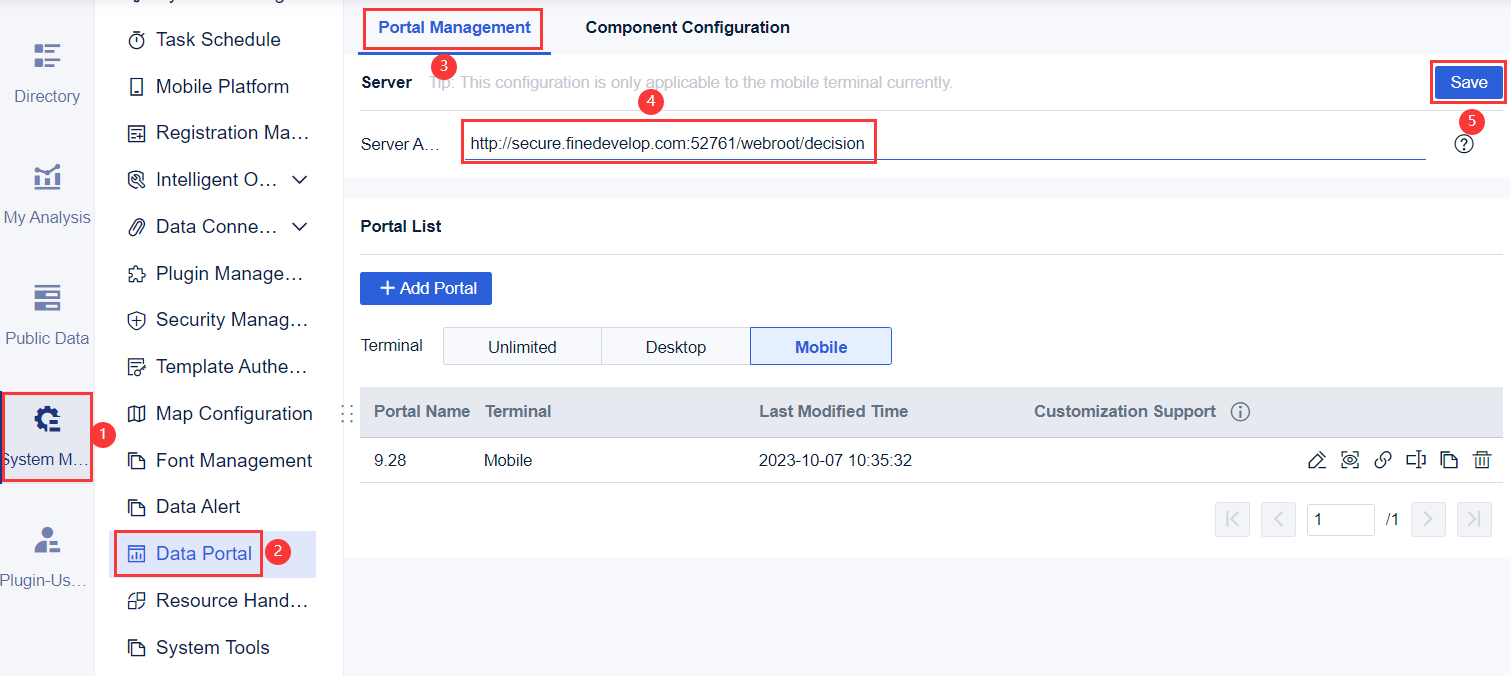Viewport: 1511px width, 676px height.
Task: Select the Desktop terminal option
Action: (676, 347)
